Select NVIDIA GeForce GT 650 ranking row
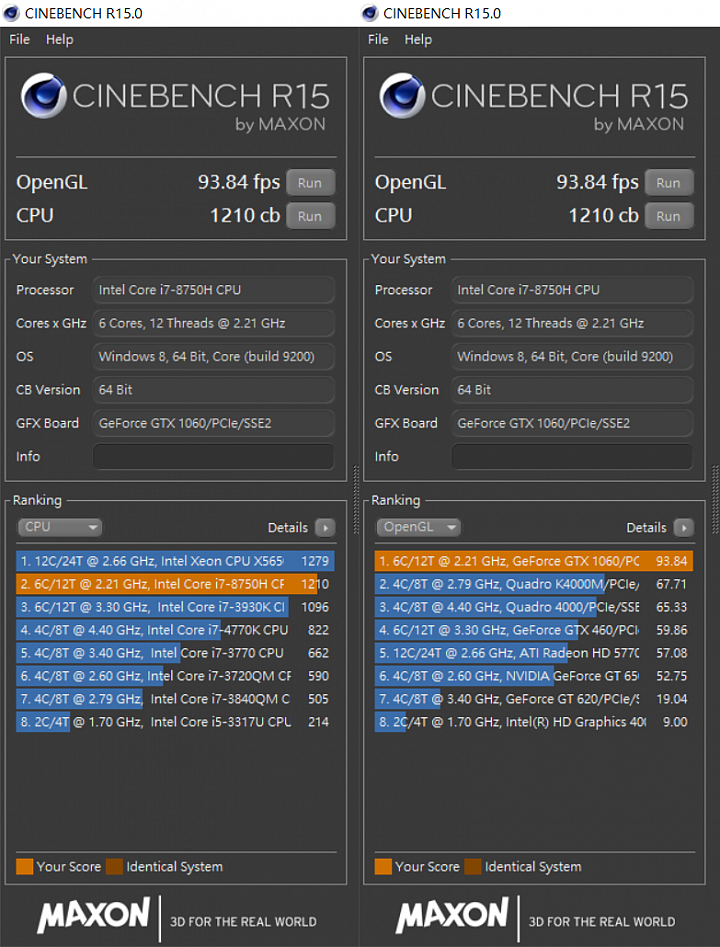The image size is (720, 947). point(534,676)
